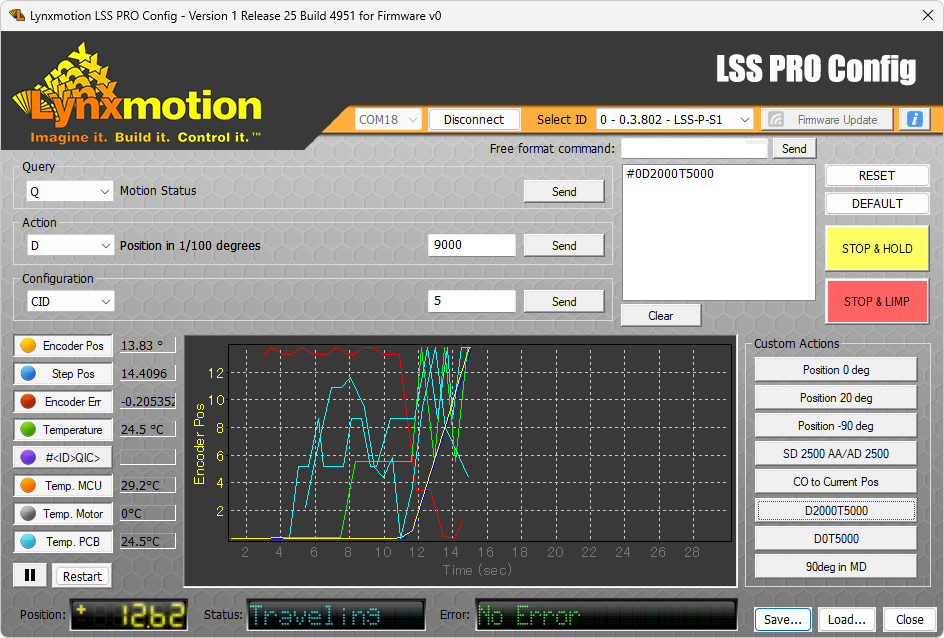Click the blue info icon button
The image size is (944, 638).
pos(914,119)
